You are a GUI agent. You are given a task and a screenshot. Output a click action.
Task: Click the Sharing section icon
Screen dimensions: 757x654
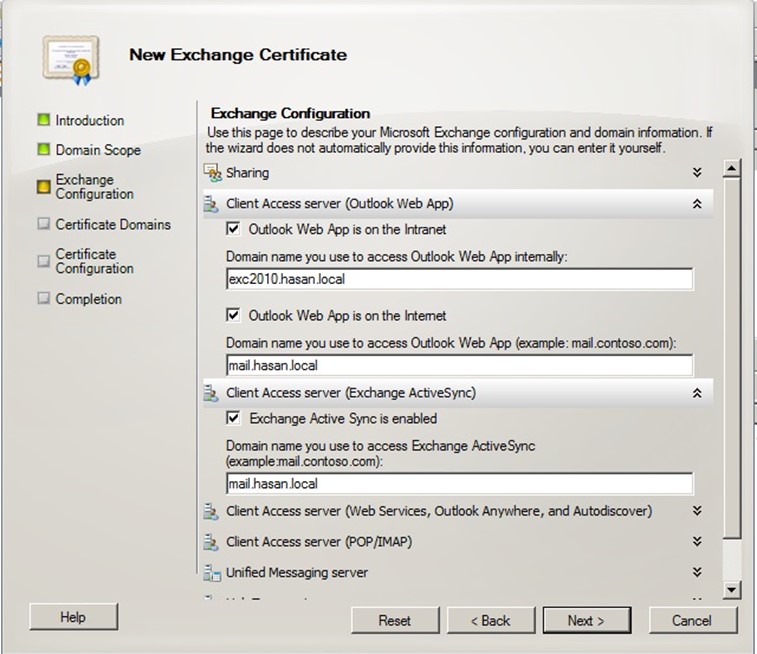[212, 173]
